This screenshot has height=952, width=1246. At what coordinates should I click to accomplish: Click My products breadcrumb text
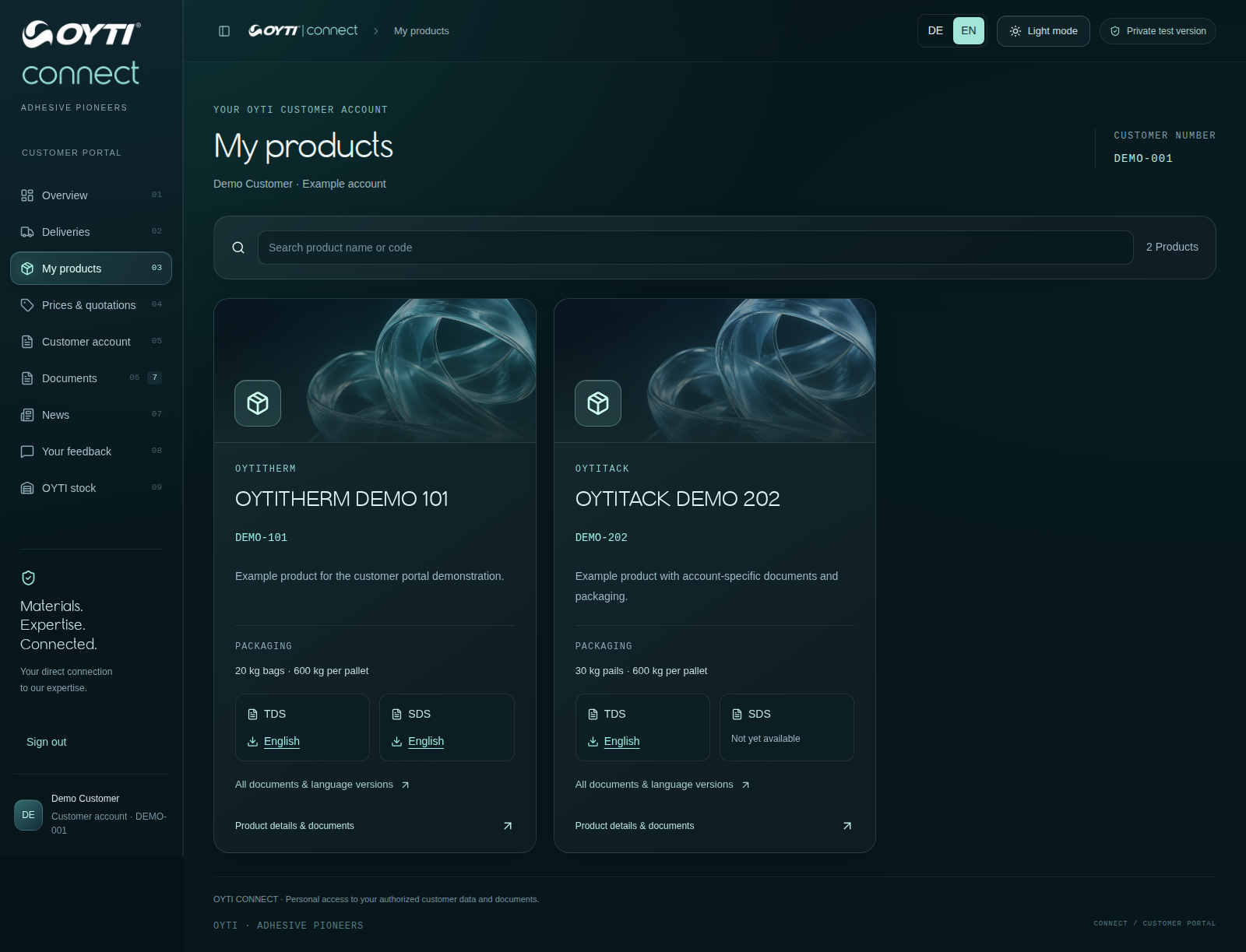(421, 31)
